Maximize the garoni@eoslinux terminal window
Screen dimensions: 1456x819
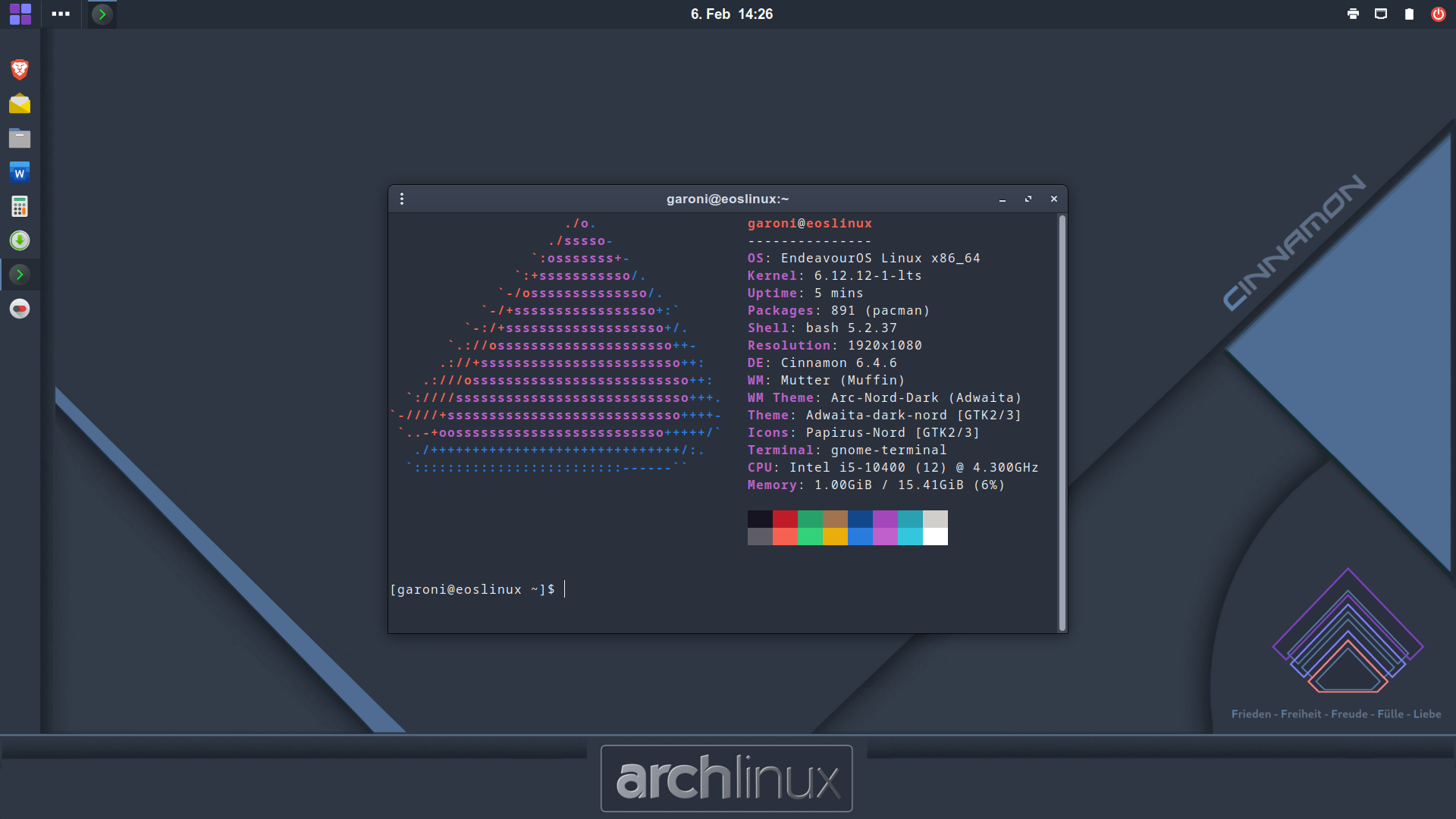[x=1028, y=199]
